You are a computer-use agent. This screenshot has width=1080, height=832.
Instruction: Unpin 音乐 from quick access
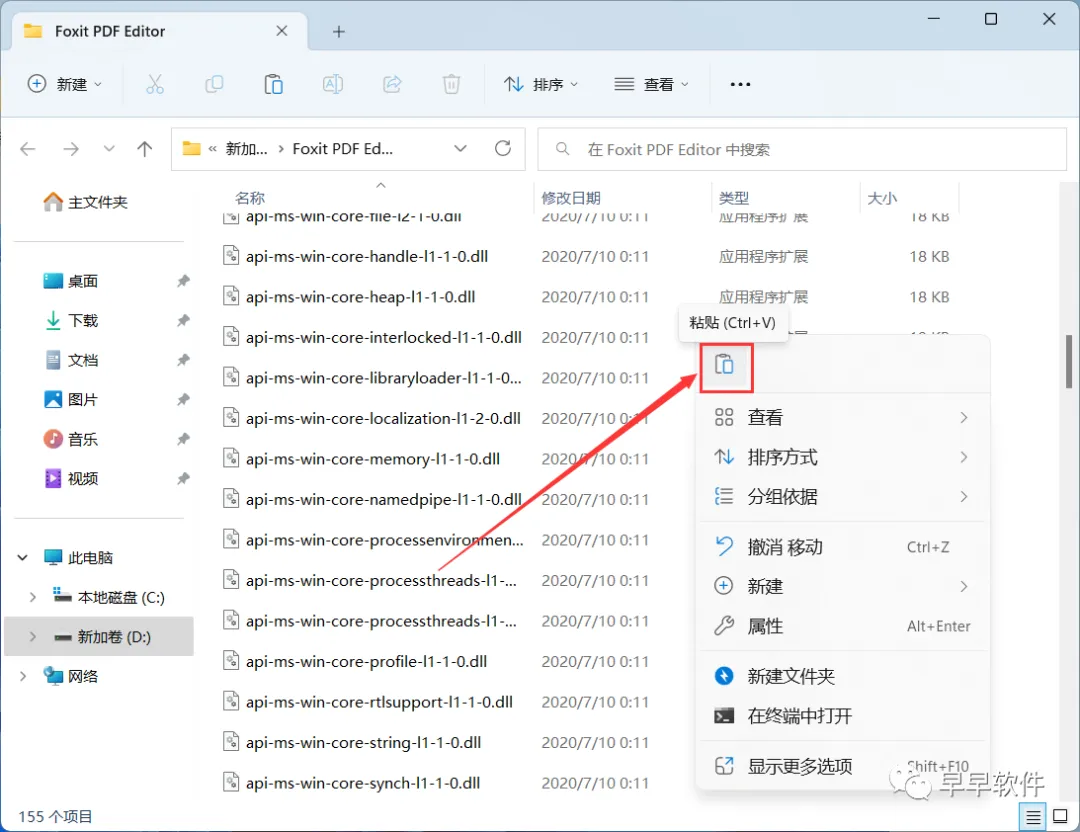tap(183, 439)
